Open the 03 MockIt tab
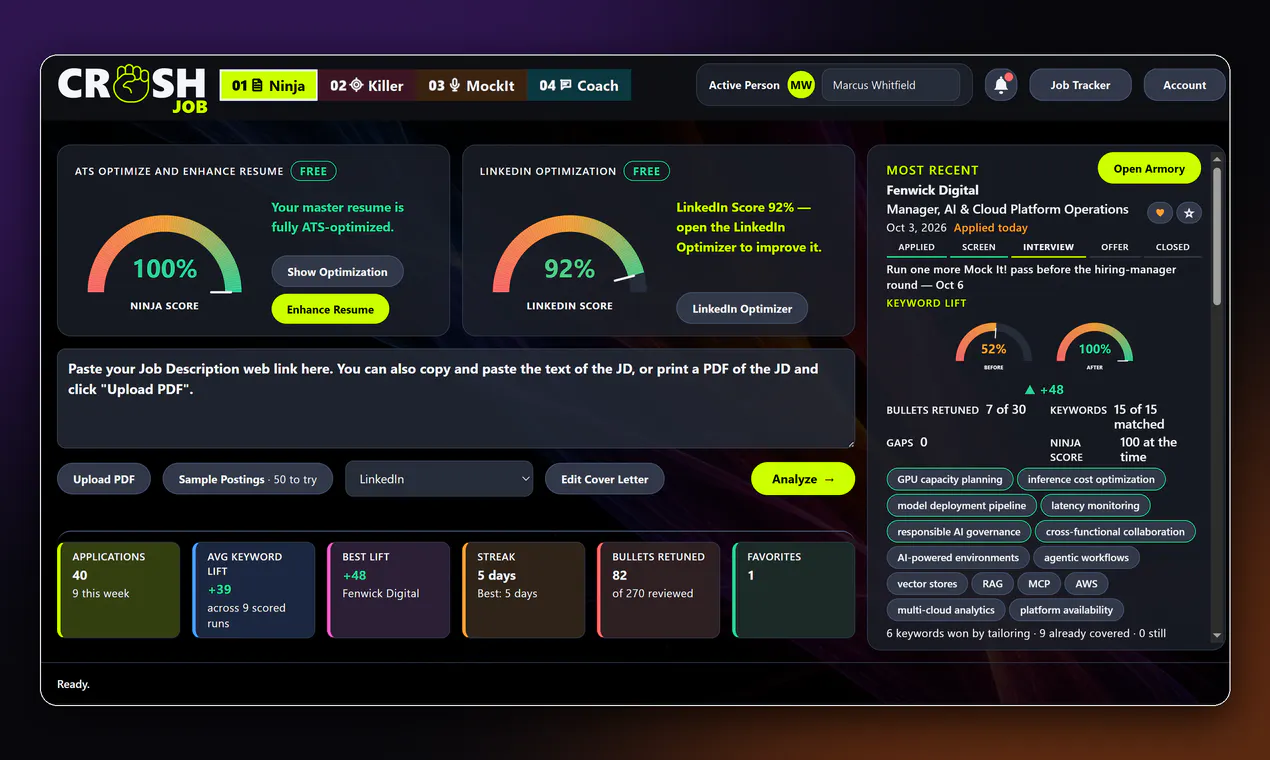This screenshot has width=1270, height=760. tap(471, 86)
